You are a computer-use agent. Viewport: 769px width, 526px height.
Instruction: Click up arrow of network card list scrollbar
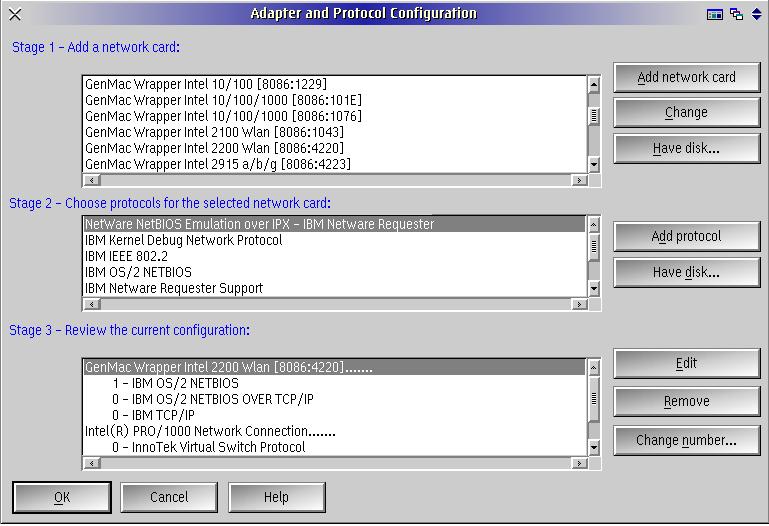tap(594, 84)
